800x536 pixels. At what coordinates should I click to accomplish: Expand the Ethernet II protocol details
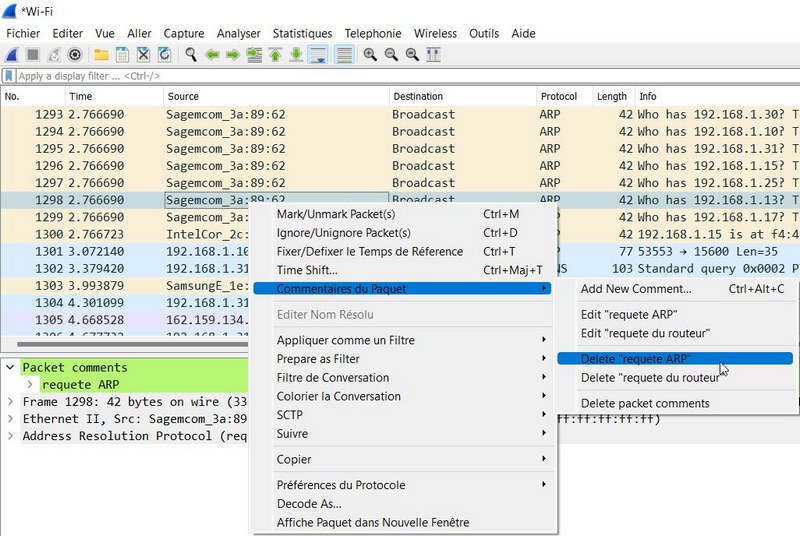tap(11, 419)
